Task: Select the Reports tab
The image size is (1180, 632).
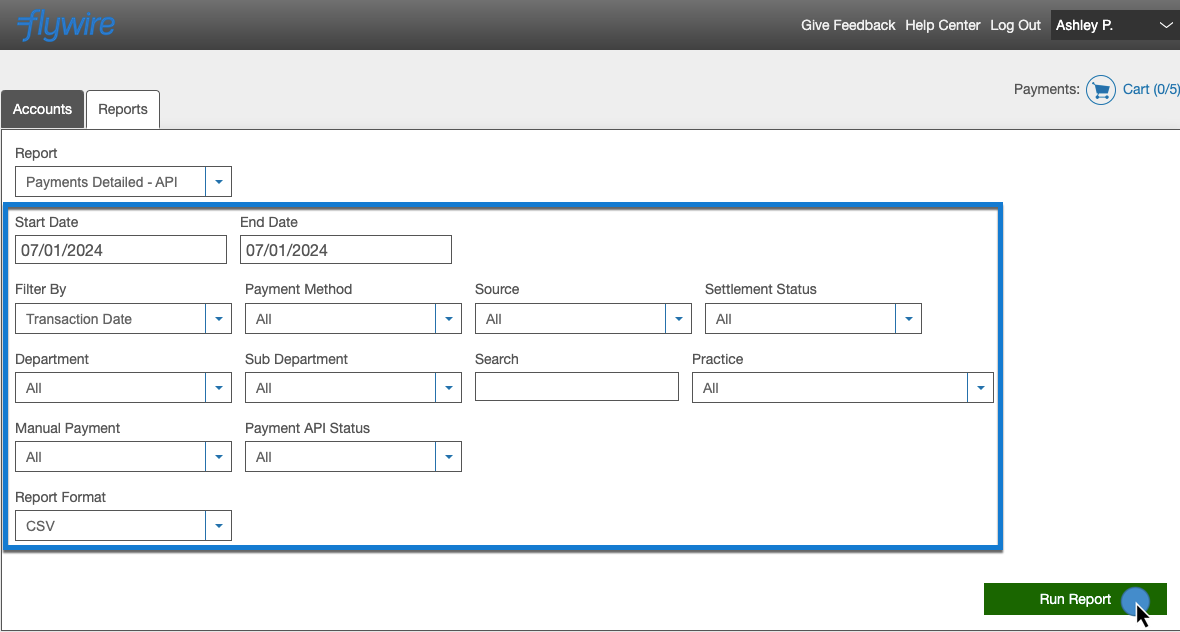Action: click(x=123, y=109)
